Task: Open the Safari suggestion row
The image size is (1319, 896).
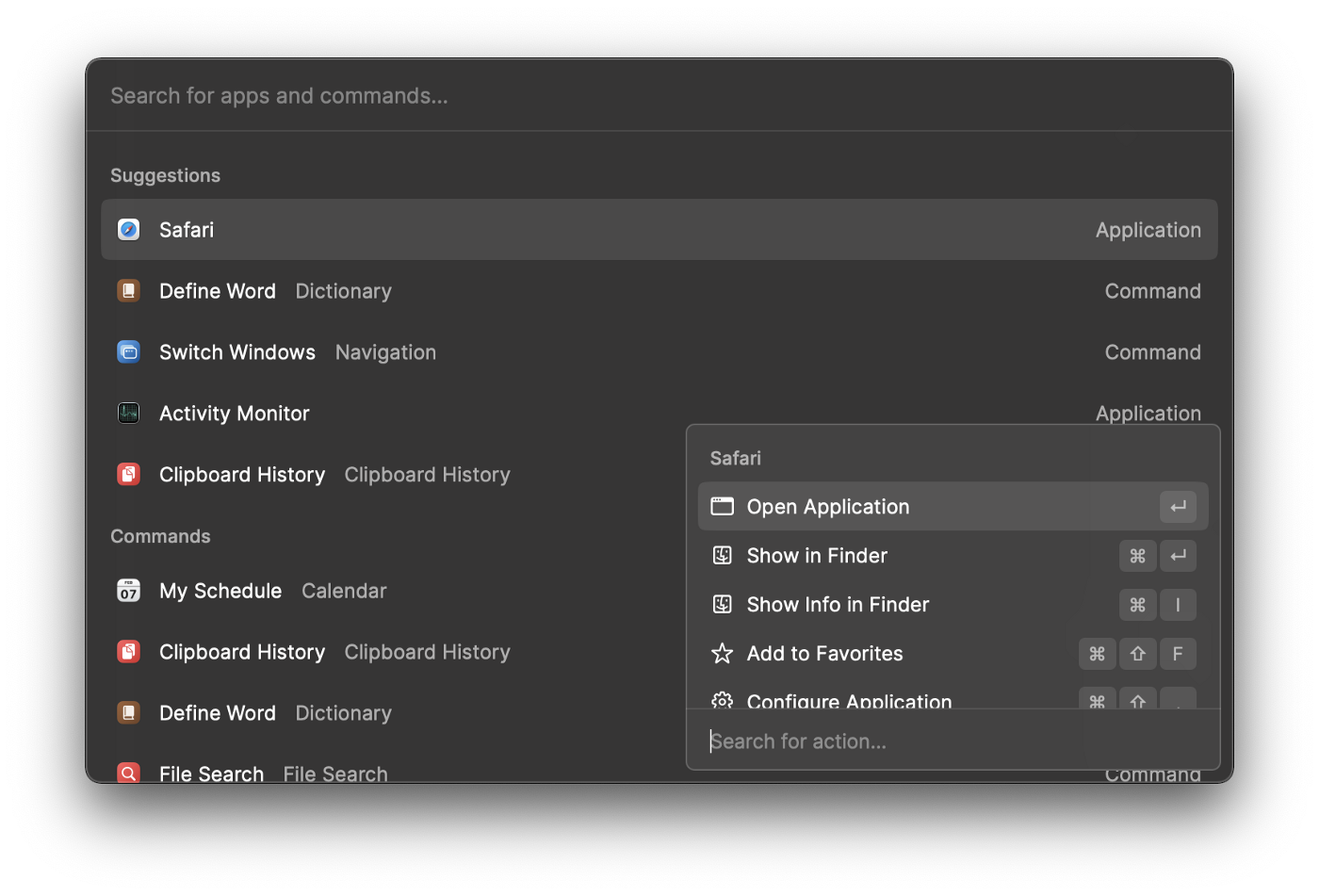Action: coord(659,230)
